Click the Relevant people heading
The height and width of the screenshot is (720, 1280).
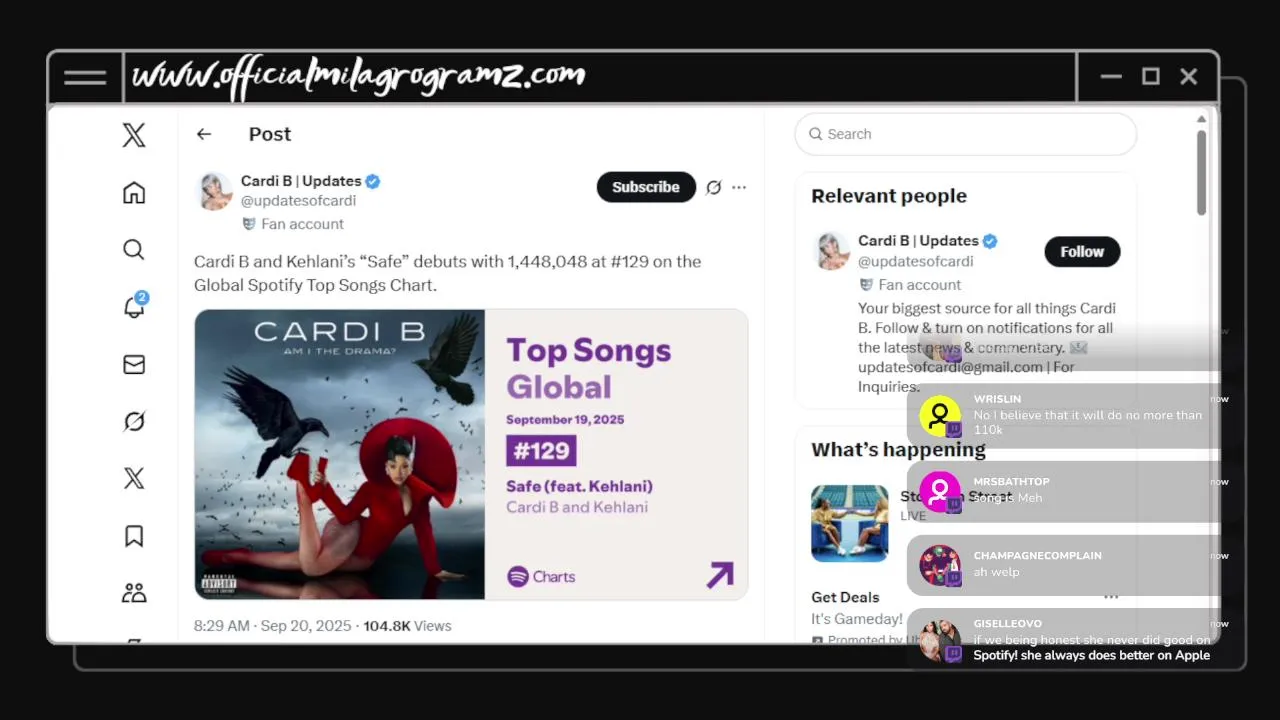[889, 196]
